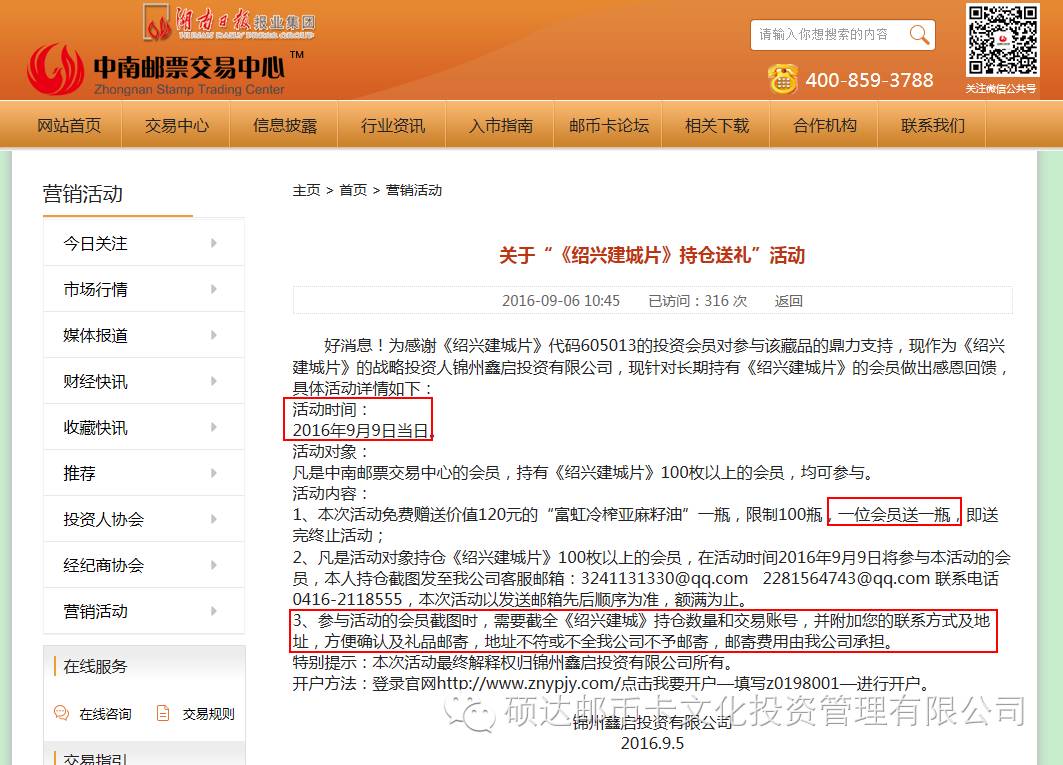Click the text 关注微信公共号
Viewport: 1063px width, 765px height.
1001,89
